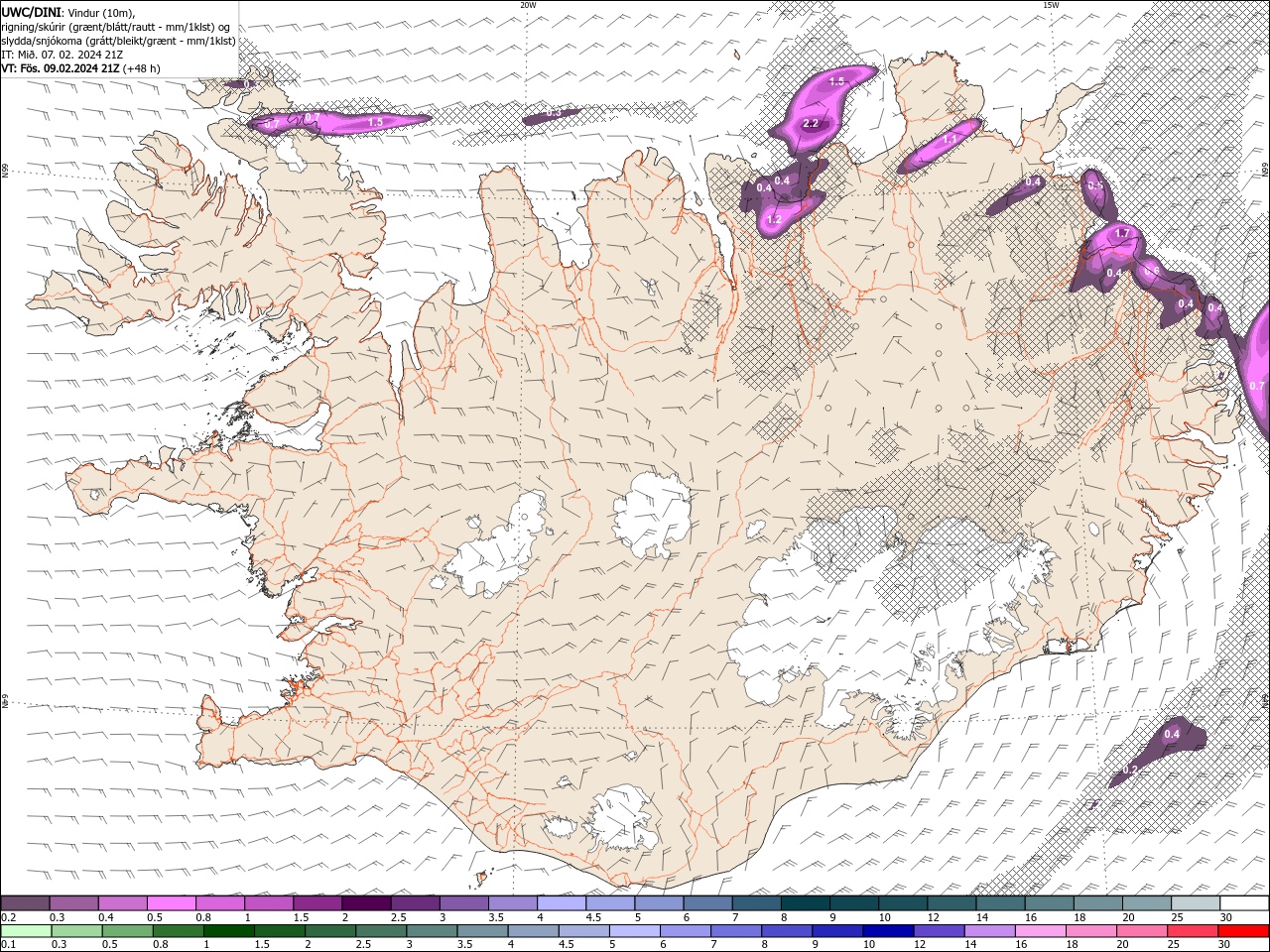The image size is (1270, 952).
Task: Select the magenta swatch labeled 1.5 in upper scale
Action: (317, 903)
